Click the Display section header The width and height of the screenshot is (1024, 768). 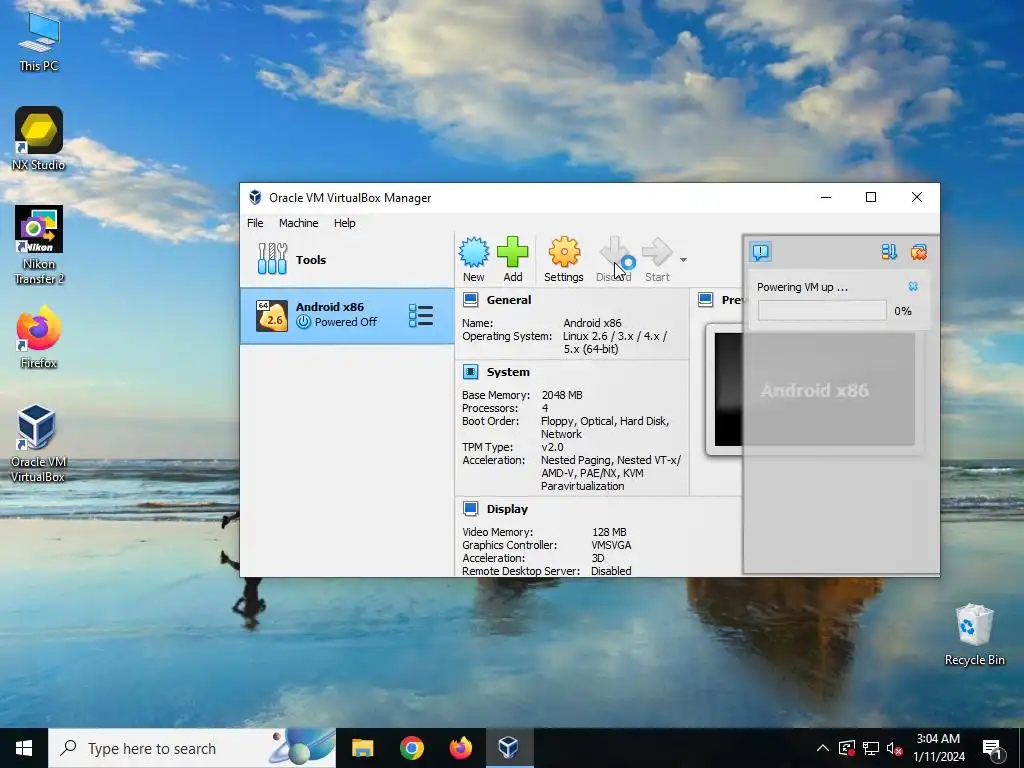pyautogui.click(x=507, y=509)
